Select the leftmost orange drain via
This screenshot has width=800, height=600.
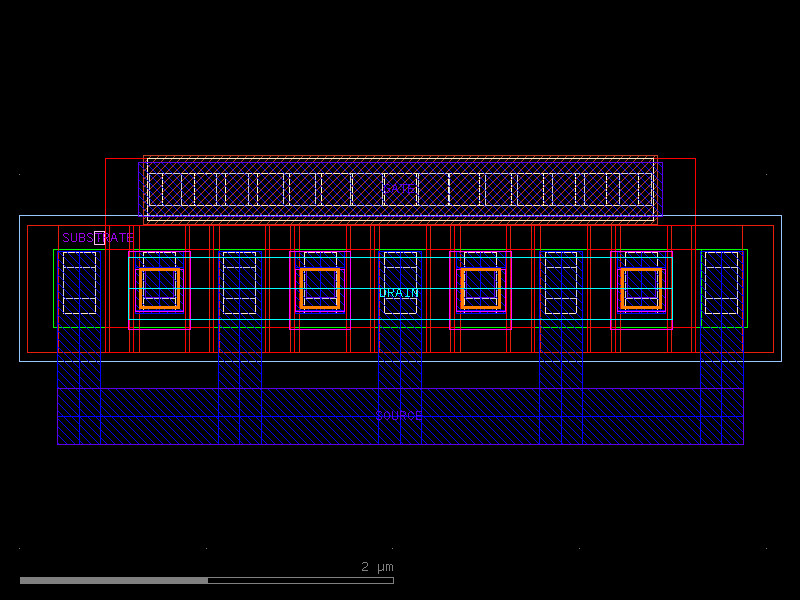click(158, 288)
